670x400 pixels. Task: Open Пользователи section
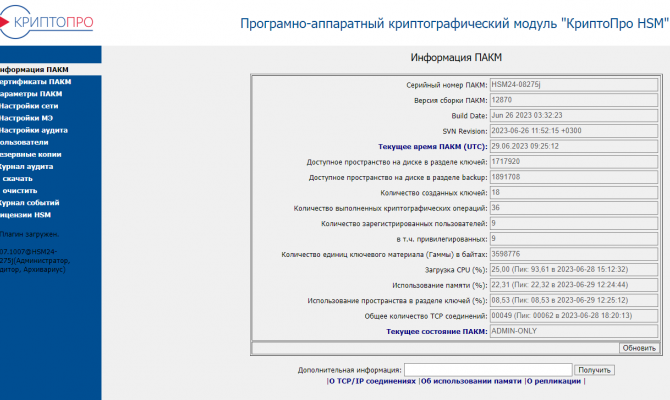tap(24, 142)
